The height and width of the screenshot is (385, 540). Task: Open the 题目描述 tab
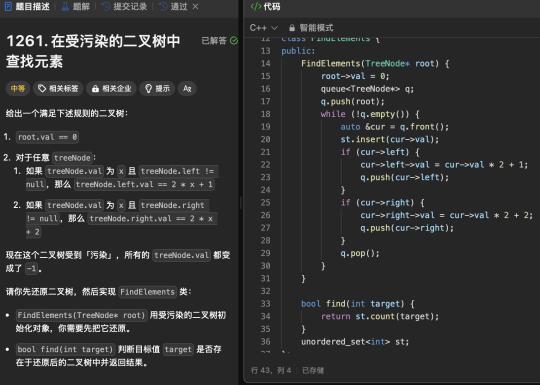coord(27,6)
